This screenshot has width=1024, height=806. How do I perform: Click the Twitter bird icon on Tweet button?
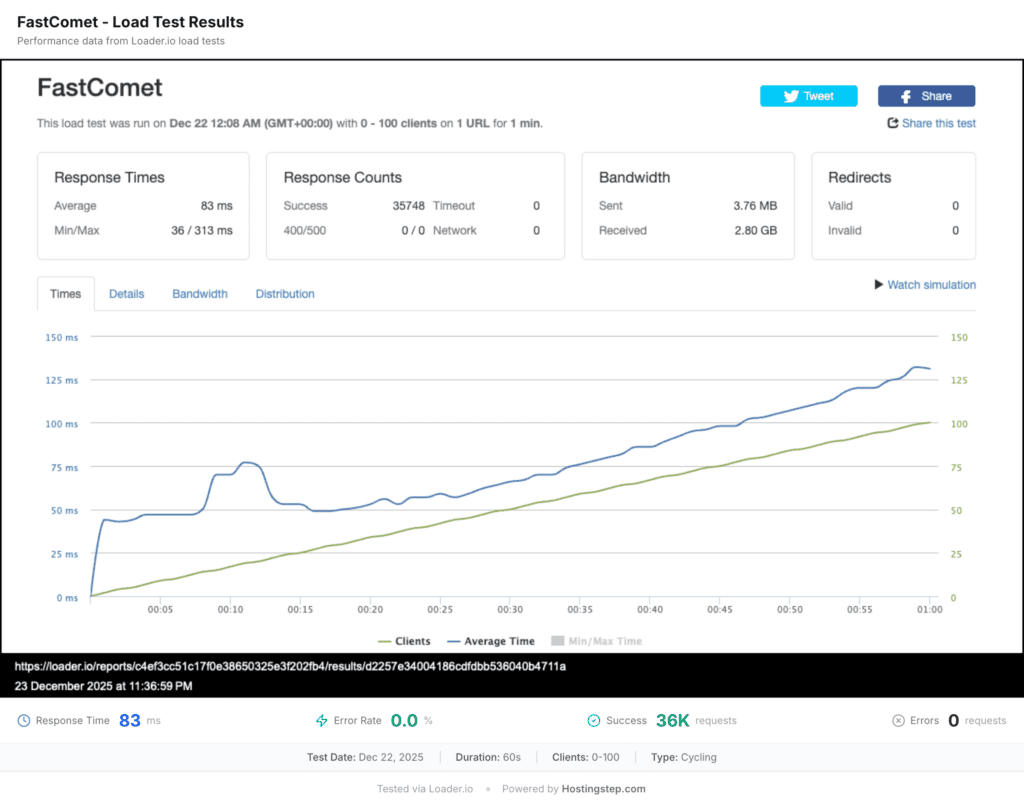(791, 96)
